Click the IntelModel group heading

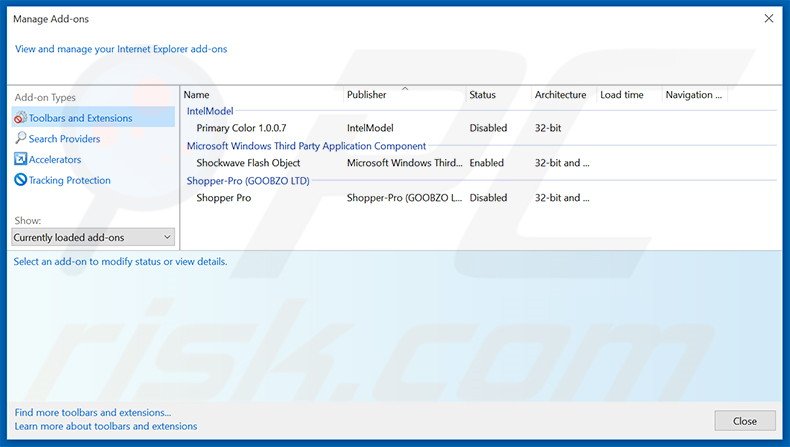pyautogui.click(x=210, y=111)
